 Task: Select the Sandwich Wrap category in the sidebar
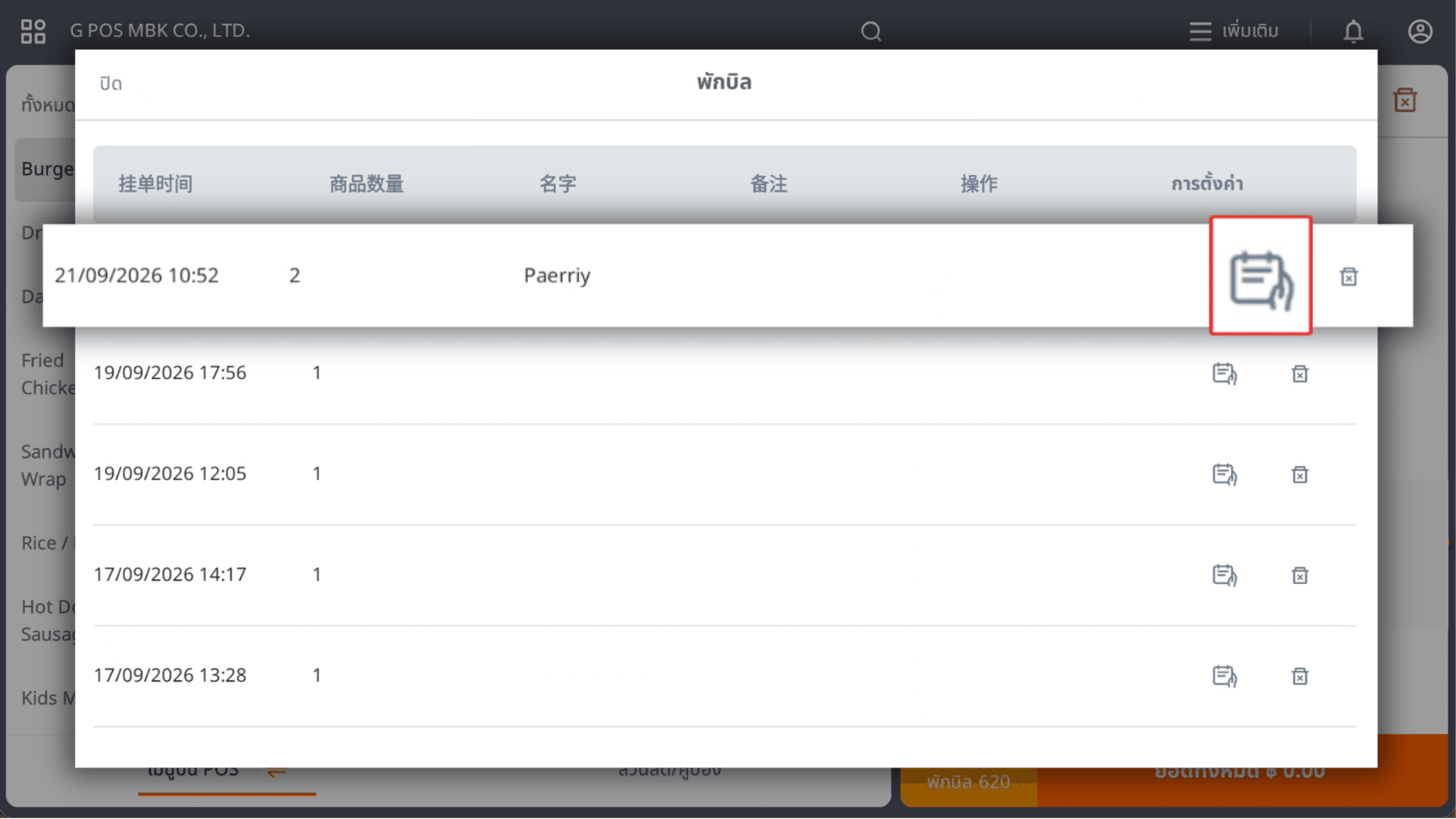[47, 465]
